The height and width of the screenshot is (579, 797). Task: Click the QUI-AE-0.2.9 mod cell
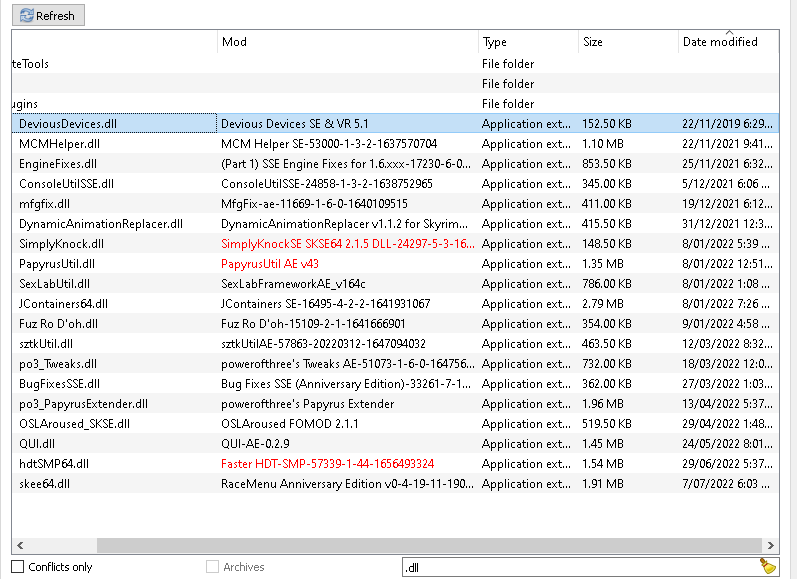(x=255, y=444)
